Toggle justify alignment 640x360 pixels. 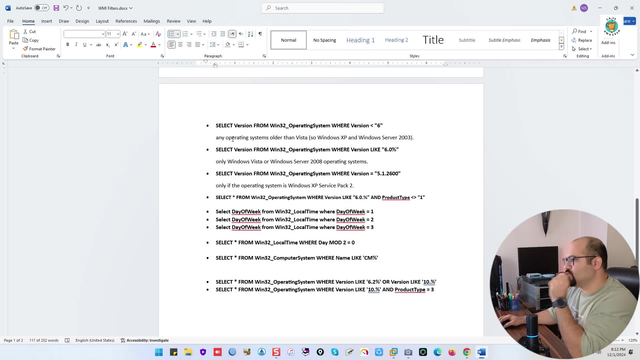pyautogui.click(x=198, y=44)
